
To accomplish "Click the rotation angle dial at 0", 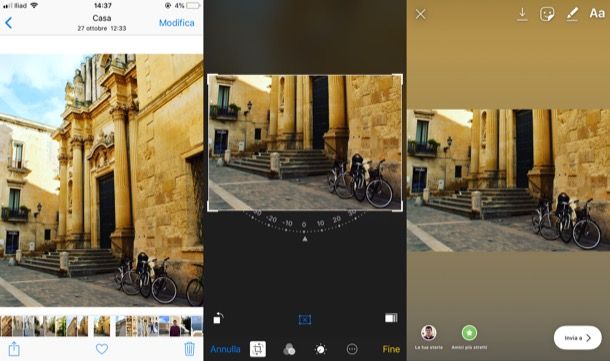I will pyautogui.click(x=304, y=225).
